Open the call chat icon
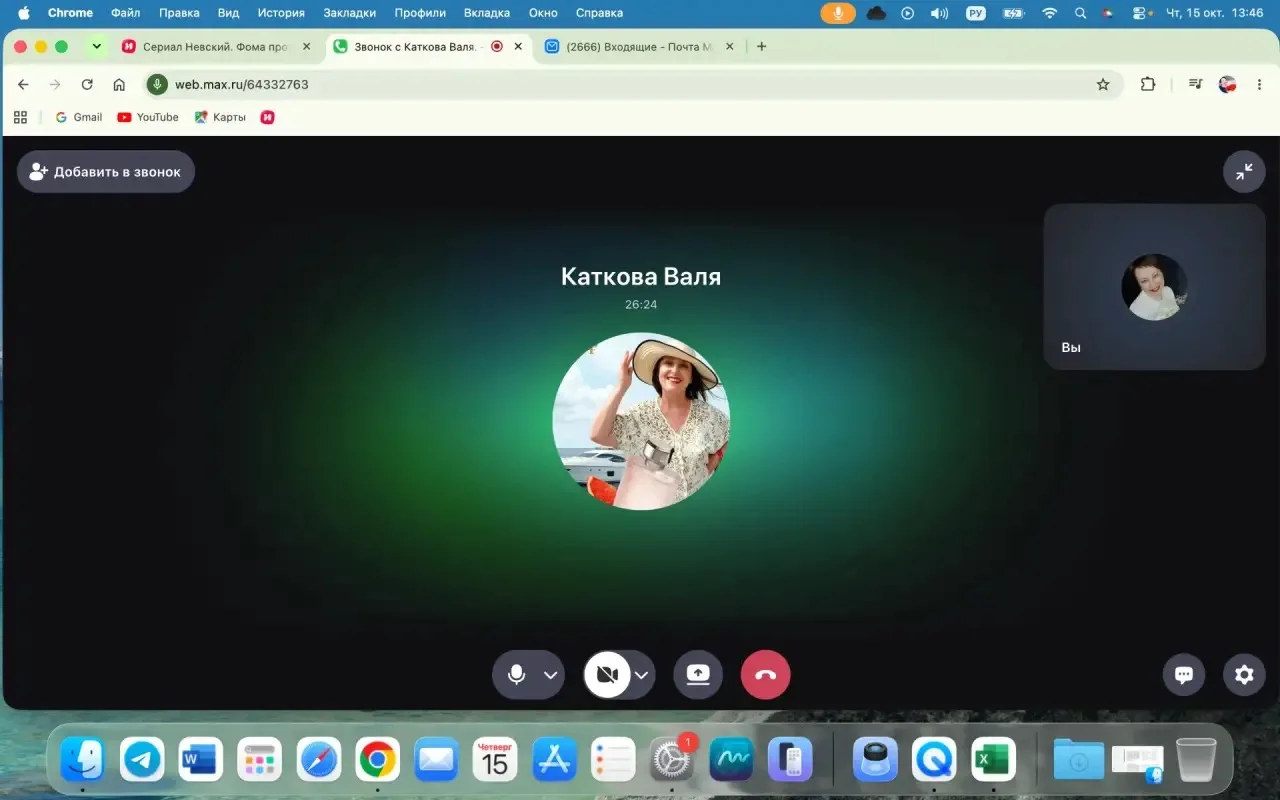This screenshot has height=800, width=1280. pos(1184,675)
